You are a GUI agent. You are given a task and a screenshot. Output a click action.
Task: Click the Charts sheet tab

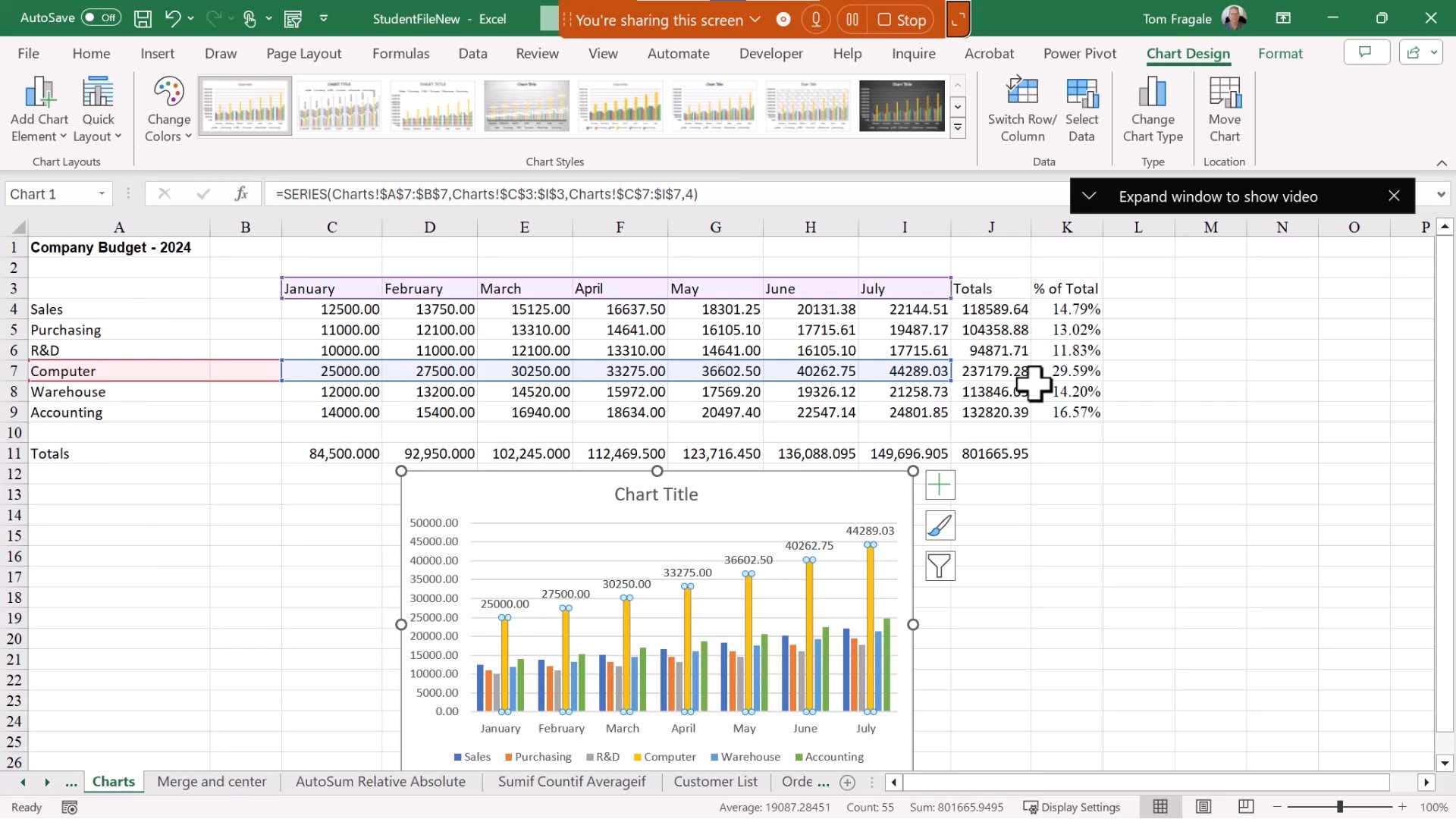coord(113,781)
